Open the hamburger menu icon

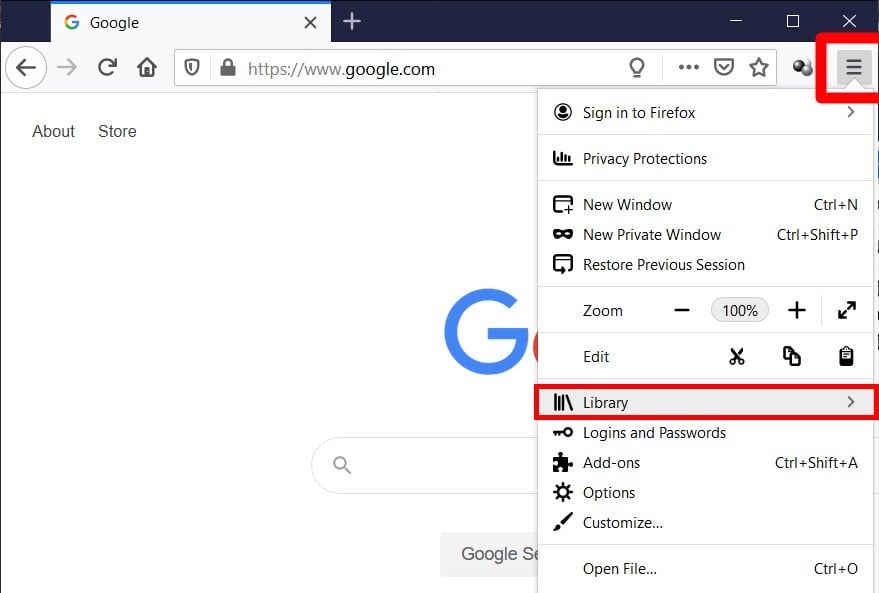[x=851, y=68]
